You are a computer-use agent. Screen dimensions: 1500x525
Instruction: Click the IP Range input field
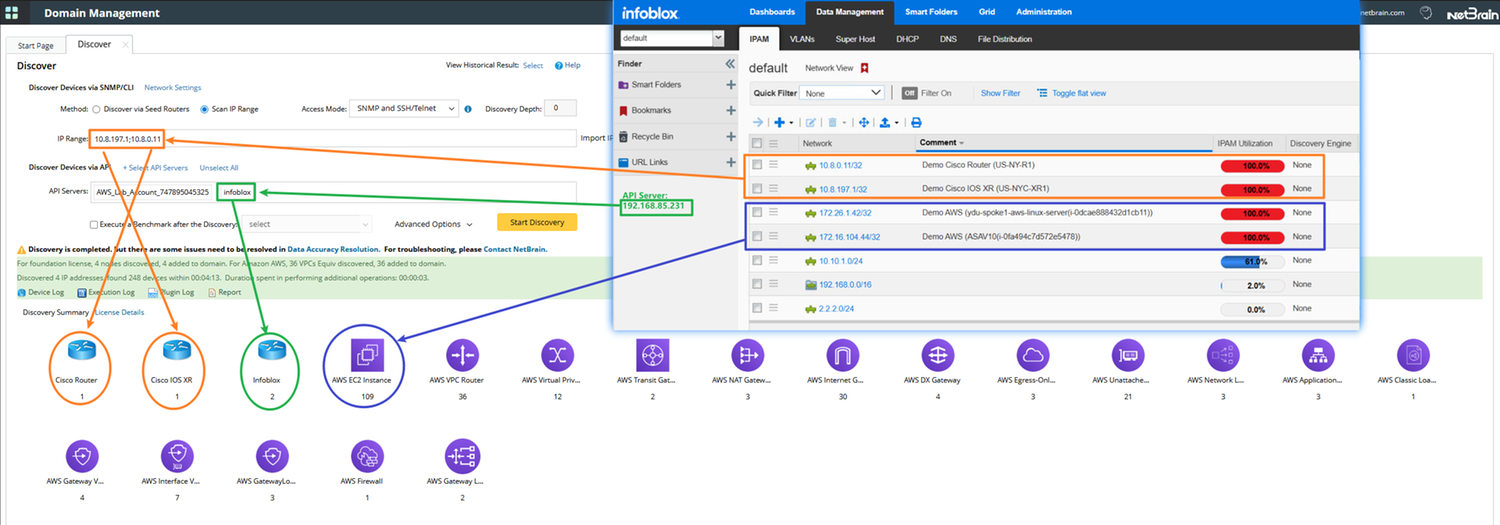333,138
